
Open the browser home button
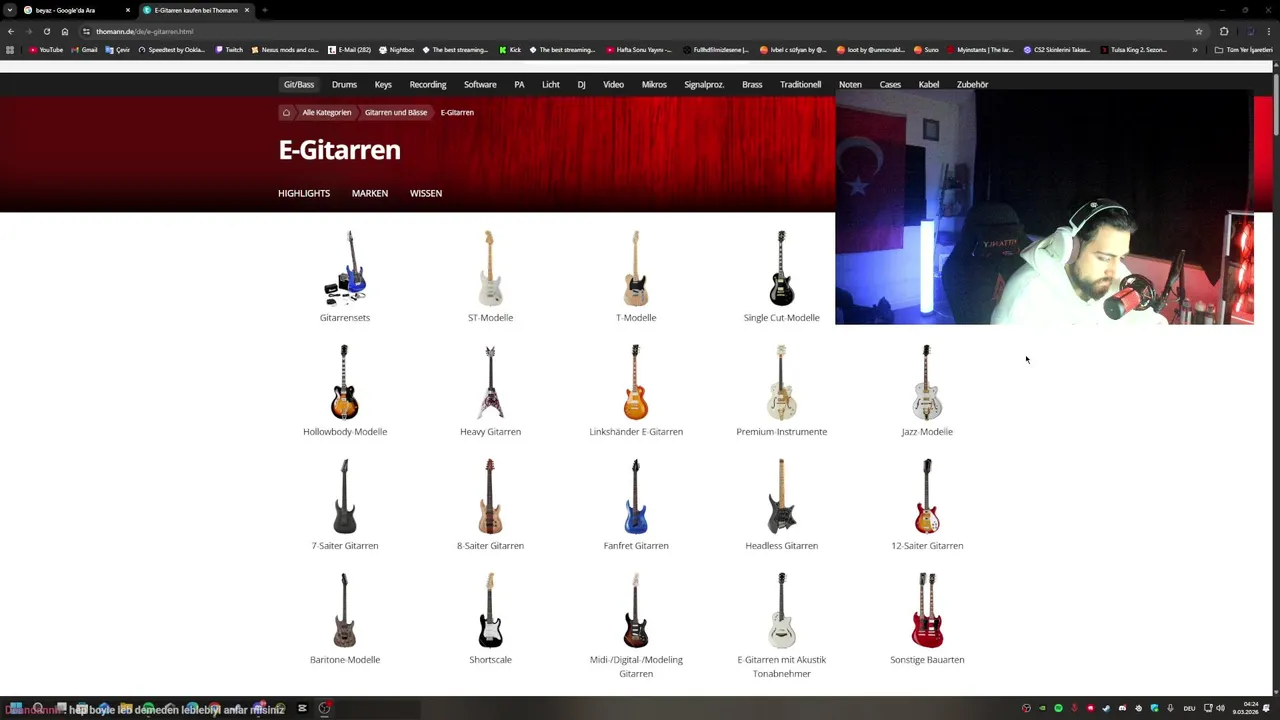[65, 31]
